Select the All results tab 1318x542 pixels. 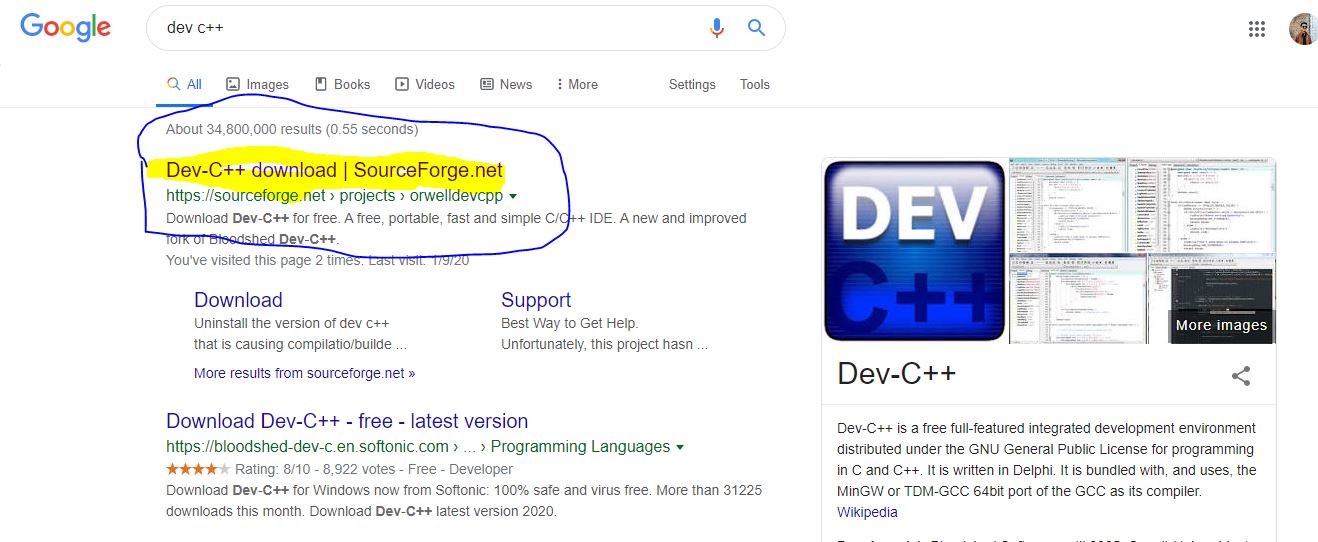pyautogui.click(x=185, y=85)
